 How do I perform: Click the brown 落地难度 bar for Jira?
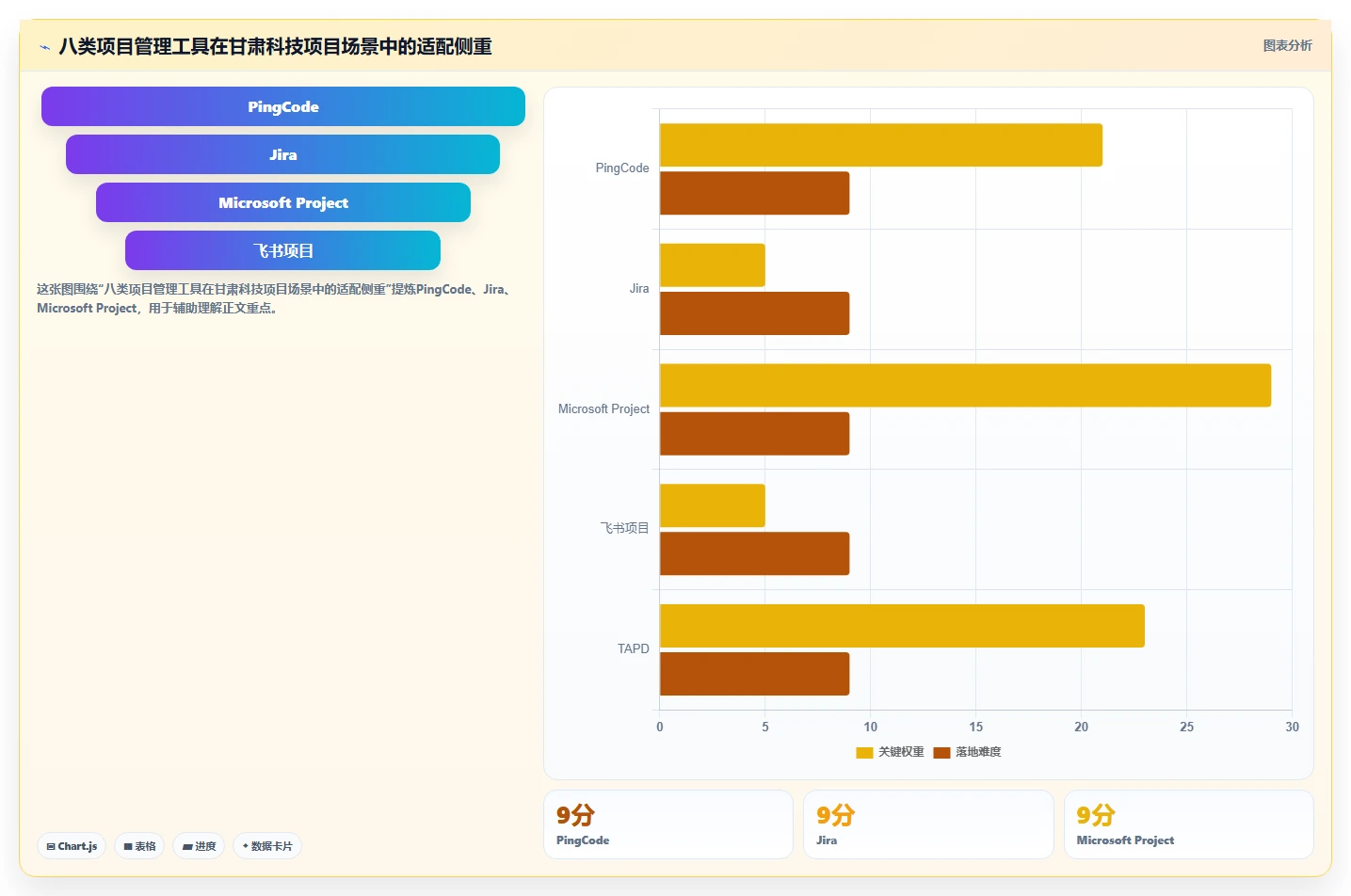(x=755, y=313)
